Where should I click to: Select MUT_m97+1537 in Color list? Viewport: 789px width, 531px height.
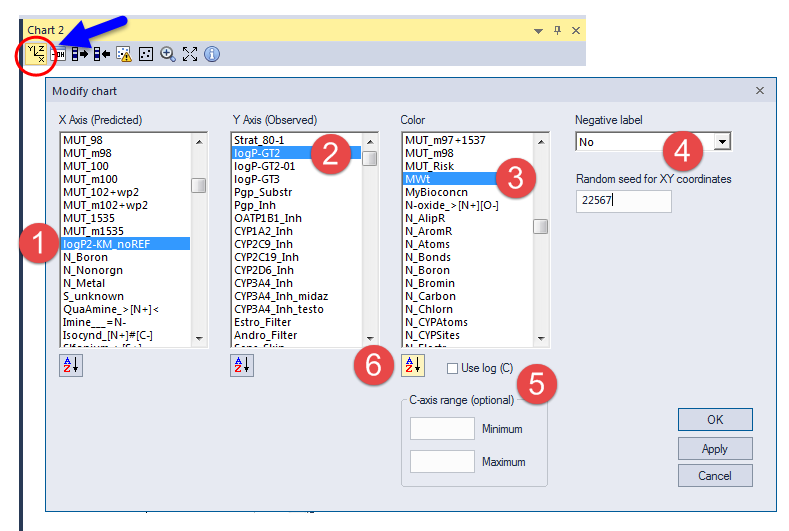coord(467,140)
